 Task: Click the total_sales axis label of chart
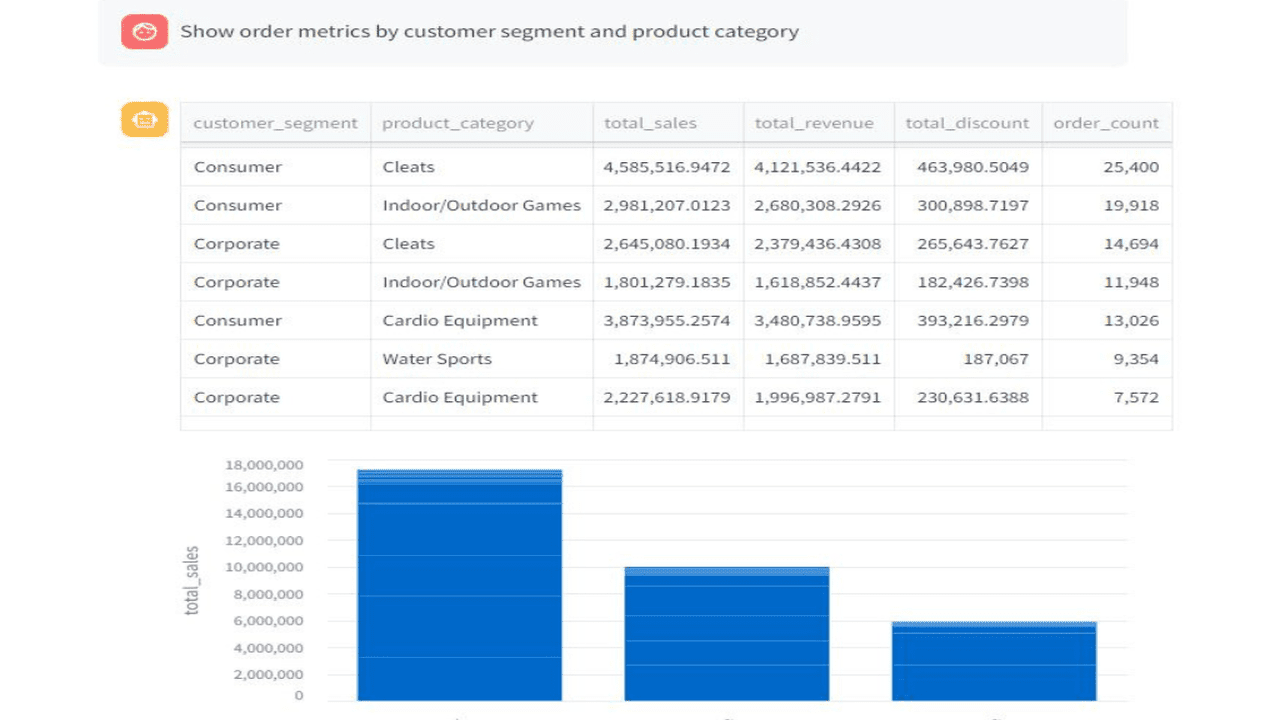pyautogui.click(x=192, y=580)
